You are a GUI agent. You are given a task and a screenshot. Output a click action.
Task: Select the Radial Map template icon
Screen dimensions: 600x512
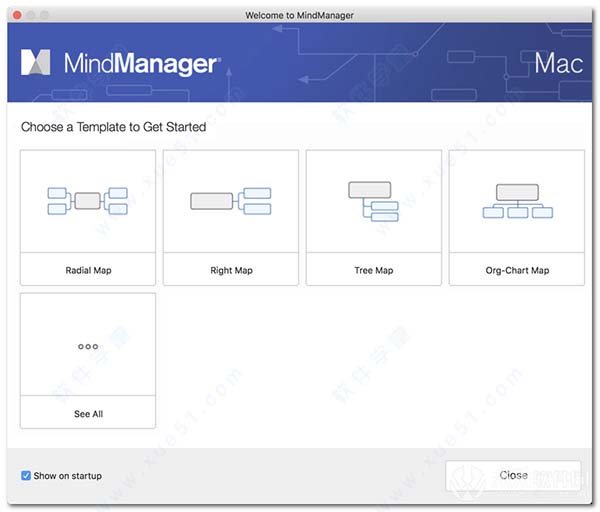(88, 201)
